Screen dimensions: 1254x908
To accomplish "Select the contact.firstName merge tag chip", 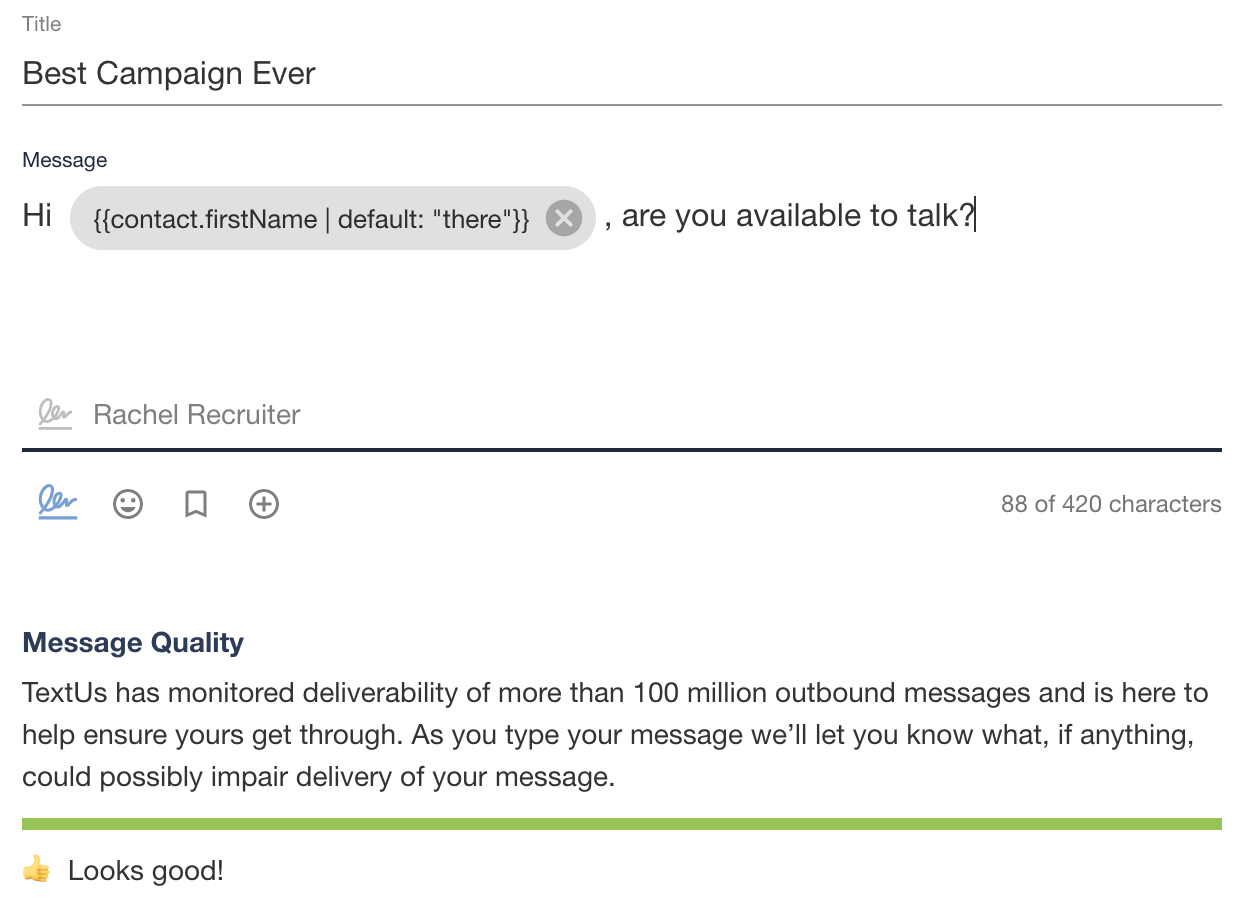I will point(310,218).
